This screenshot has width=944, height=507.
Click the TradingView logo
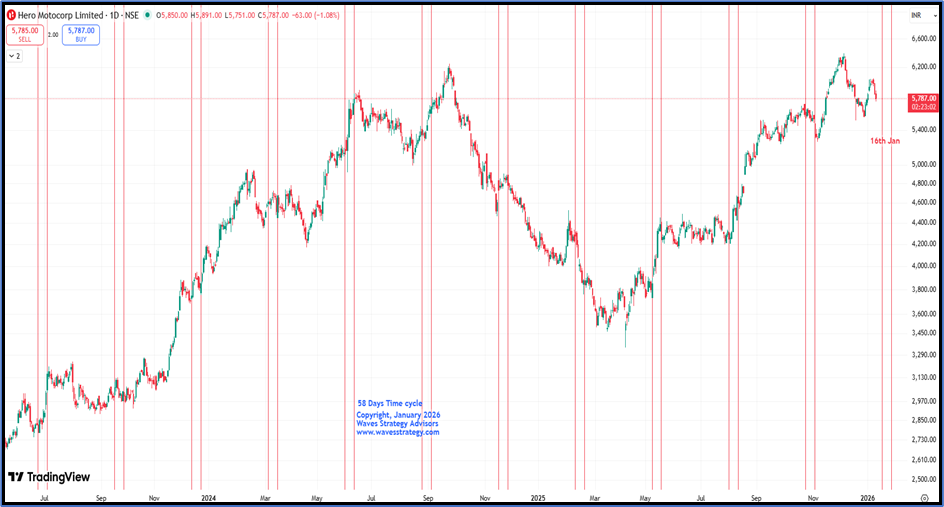pyautogui.click(x=49, y=477)
